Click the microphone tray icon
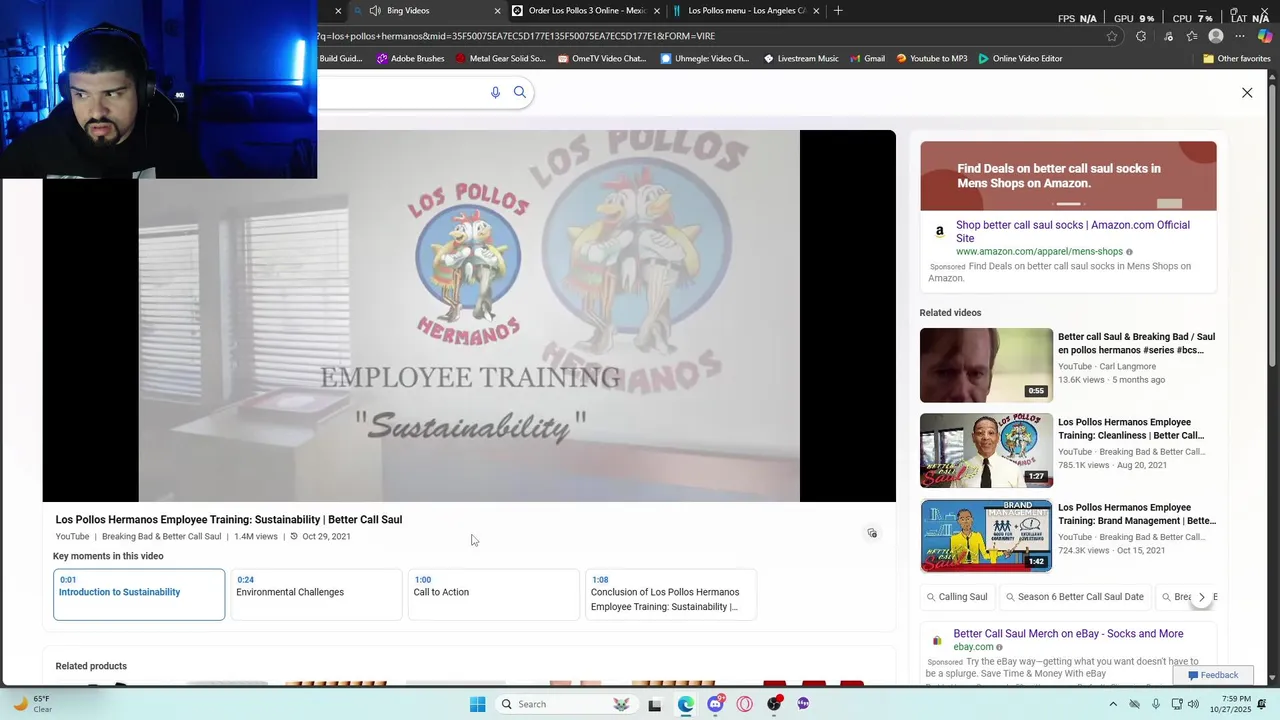 point(1156,704)
